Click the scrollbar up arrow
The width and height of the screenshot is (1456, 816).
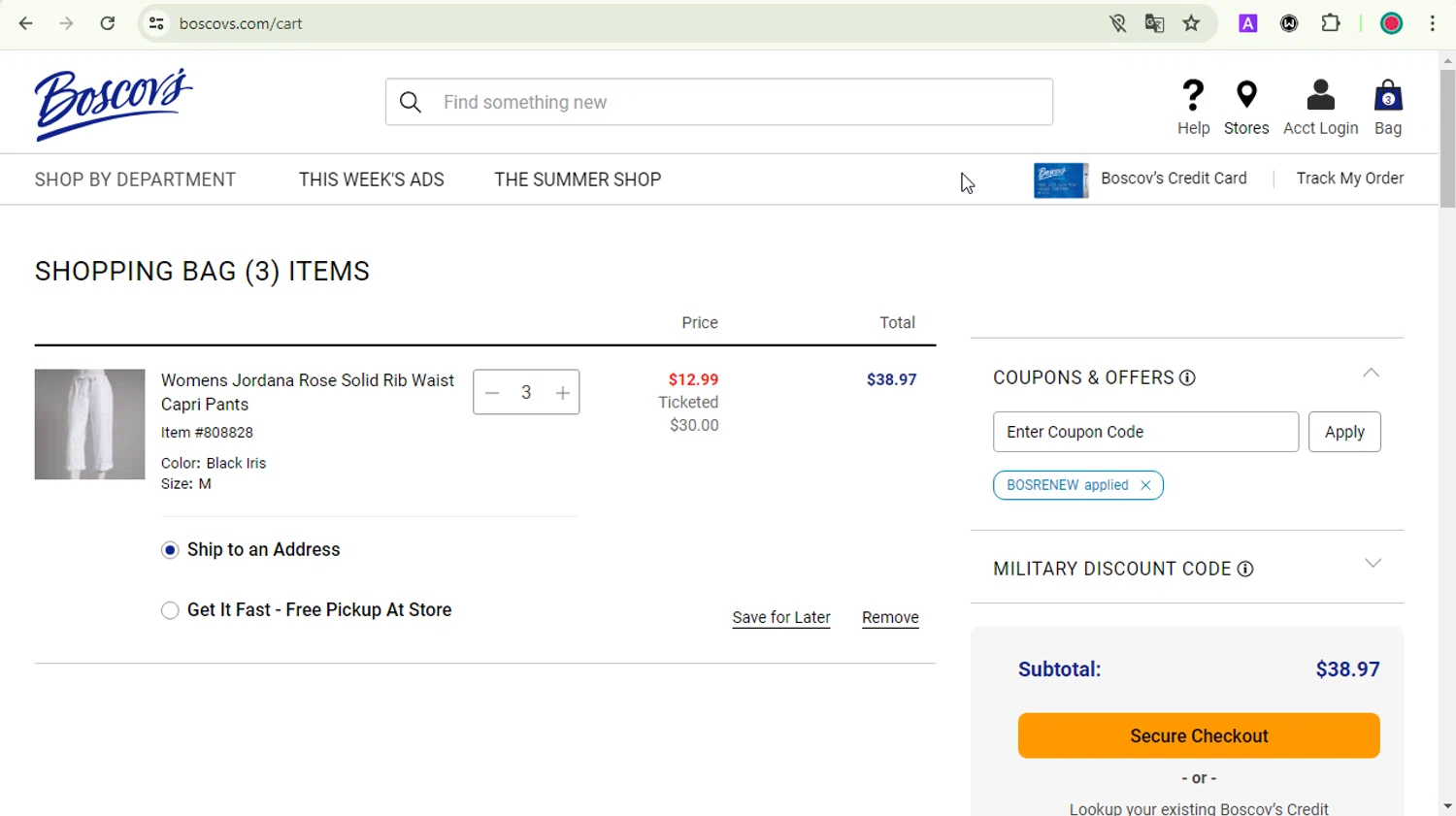pyautogui.click(x=1447, y=60)
